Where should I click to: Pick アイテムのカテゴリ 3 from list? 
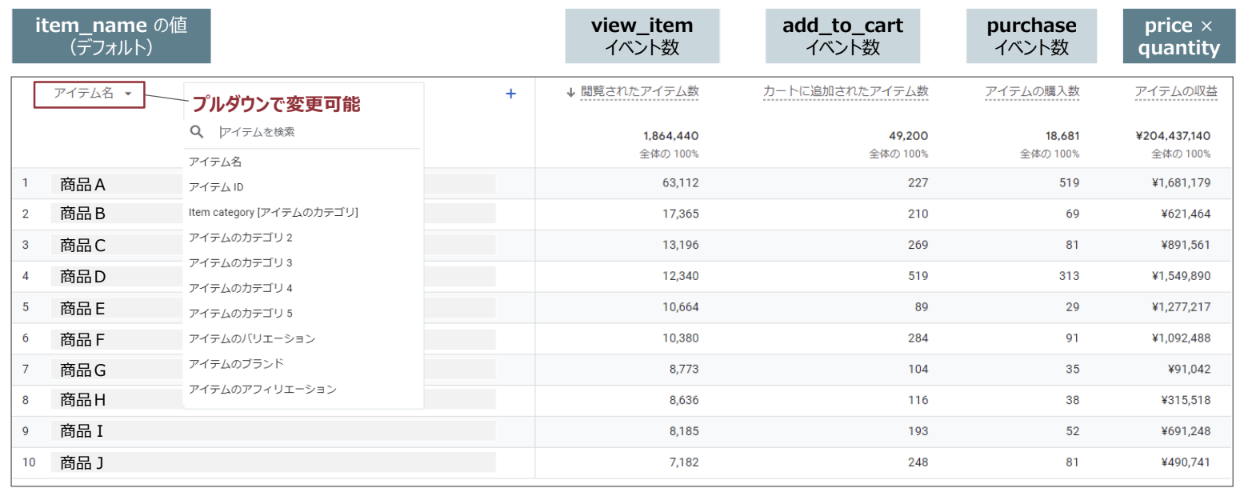[240, 263]
